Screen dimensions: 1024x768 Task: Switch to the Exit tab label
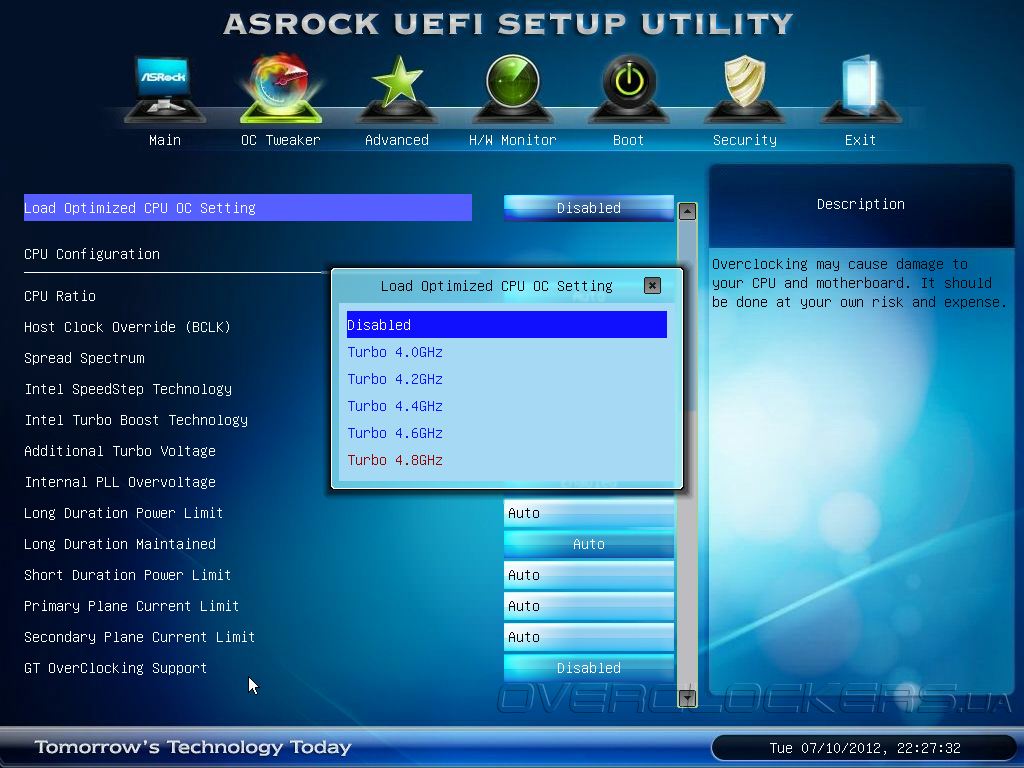coord(860,140)
